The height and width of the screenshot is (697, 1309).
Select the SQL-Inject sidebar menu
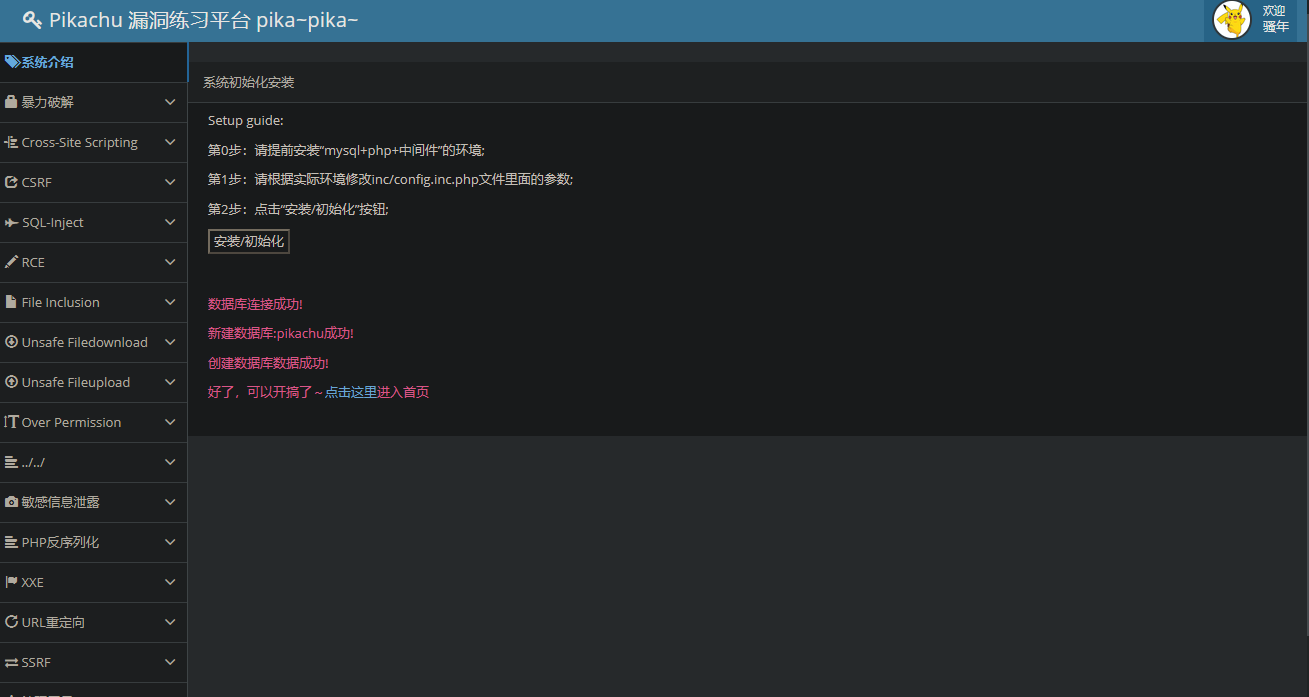point(93,222)
